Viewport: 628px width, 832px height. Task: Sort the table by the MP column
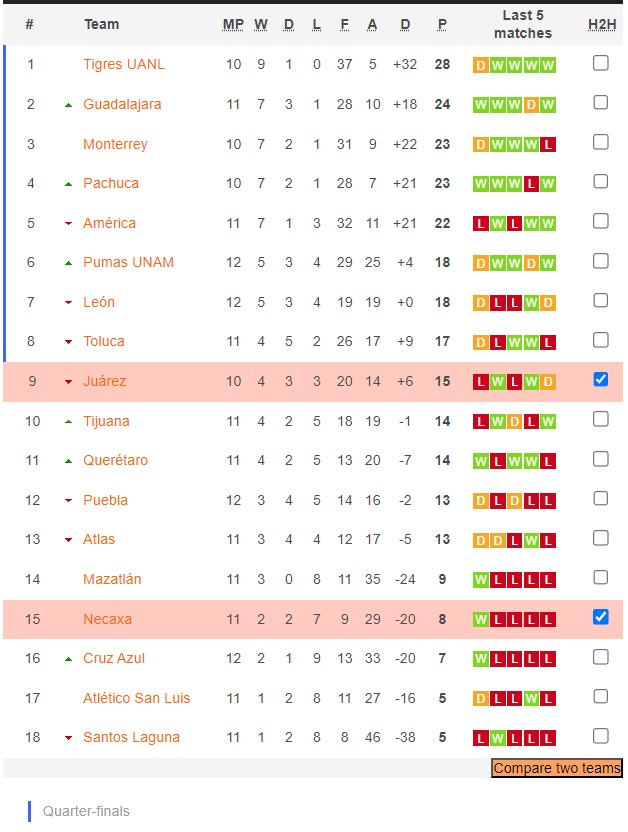click(x=233, y=24)
